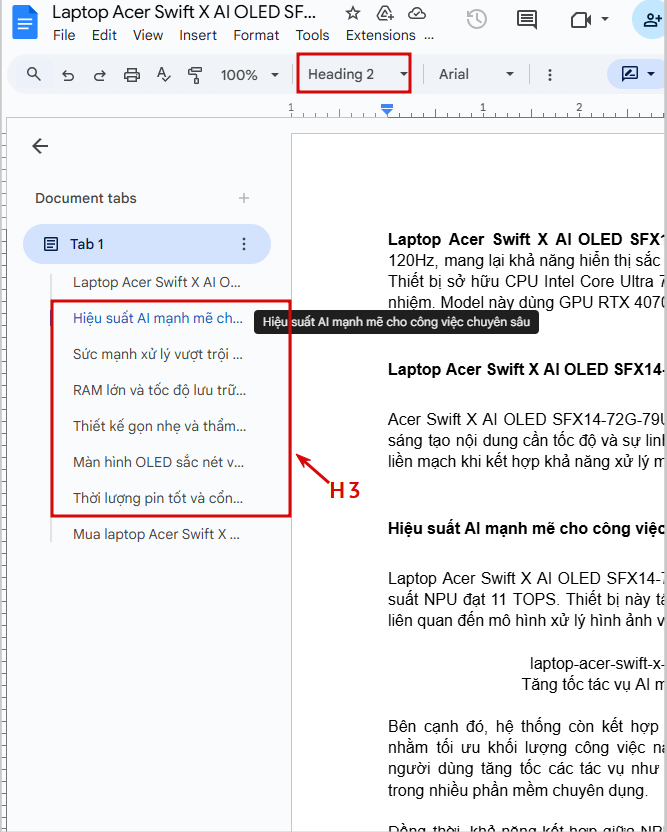Select Tab 1 in the sidebar
Screen dimensions: 667x832
147,244
